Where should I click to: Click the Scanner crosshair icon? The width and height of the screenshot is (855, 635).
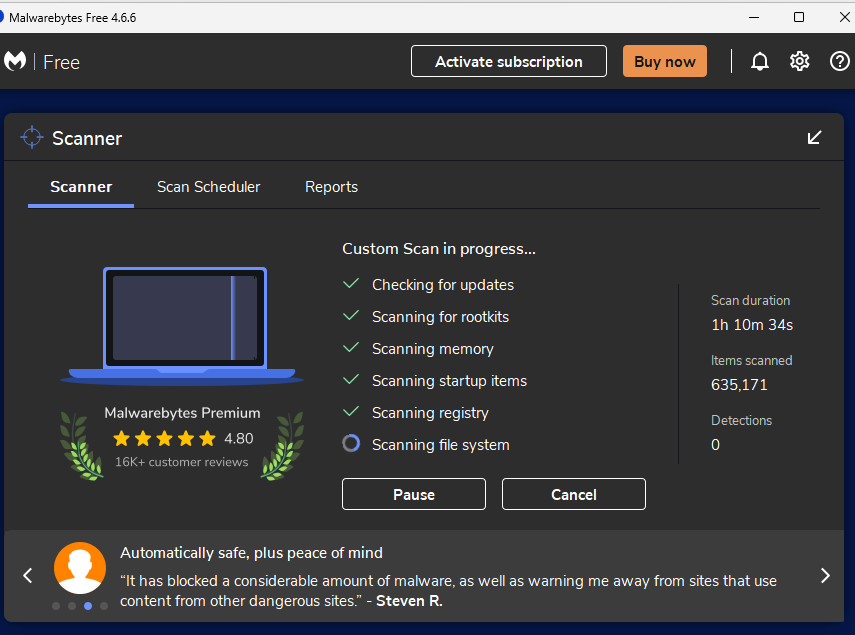click(x=32, y=137)
